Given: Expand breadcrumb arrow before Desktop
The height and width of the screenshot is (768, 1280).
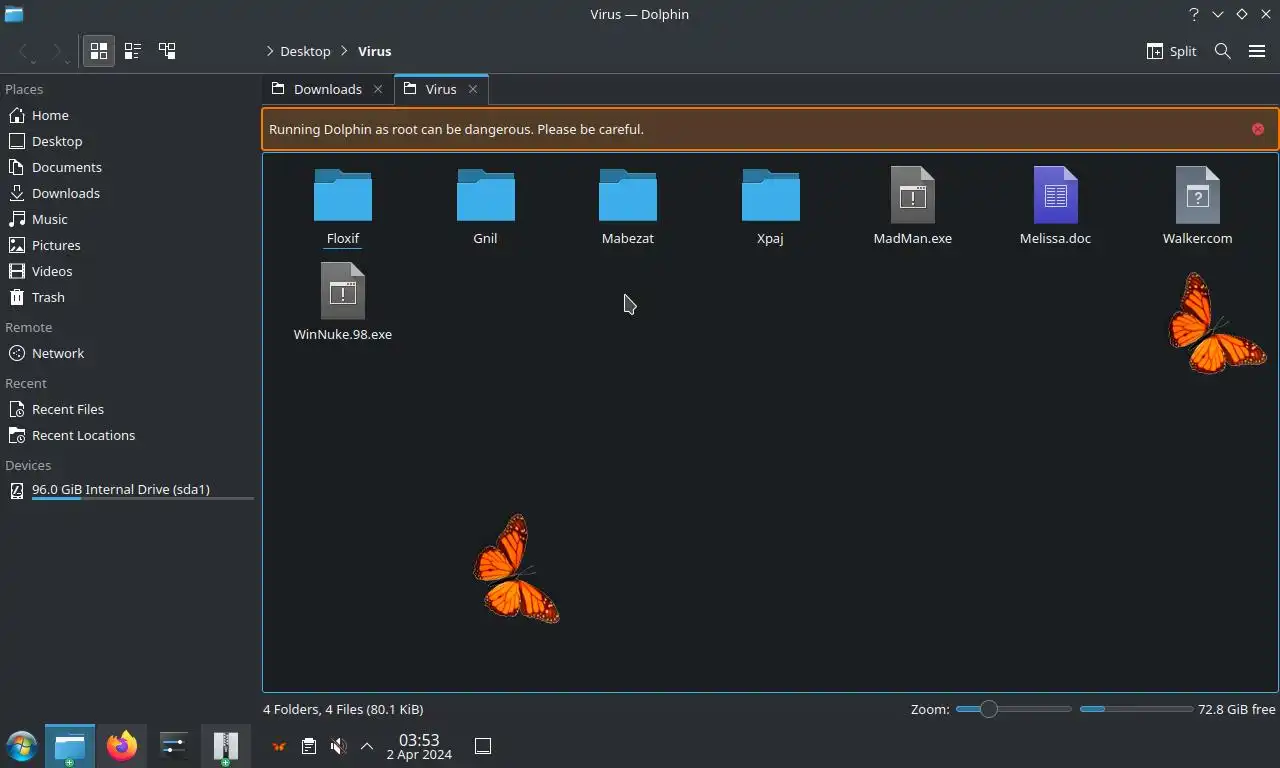Looking at the screenshot, I should 270,51.
